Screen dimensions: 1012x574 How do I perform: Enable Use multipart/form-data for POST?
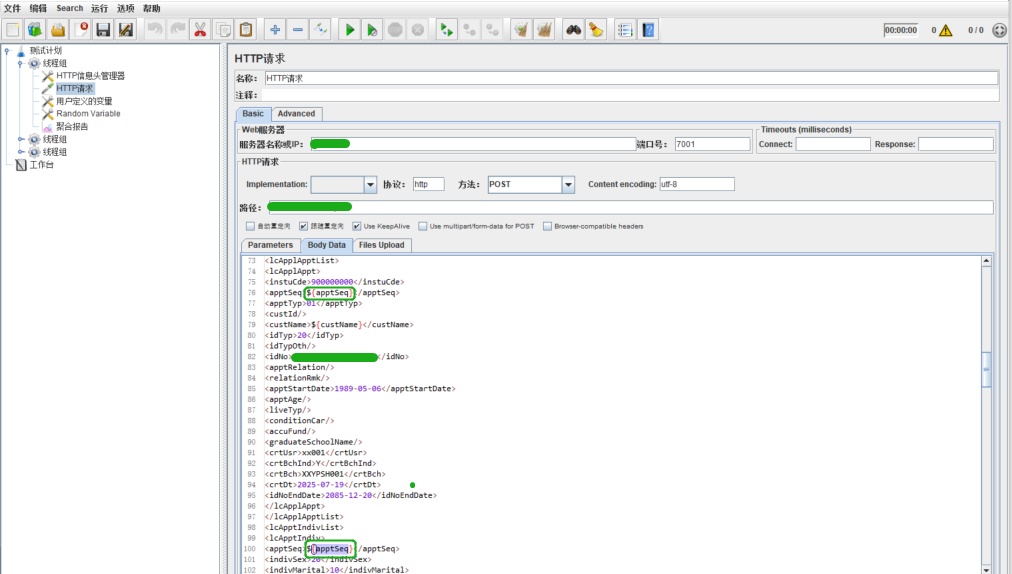point(423,226)
